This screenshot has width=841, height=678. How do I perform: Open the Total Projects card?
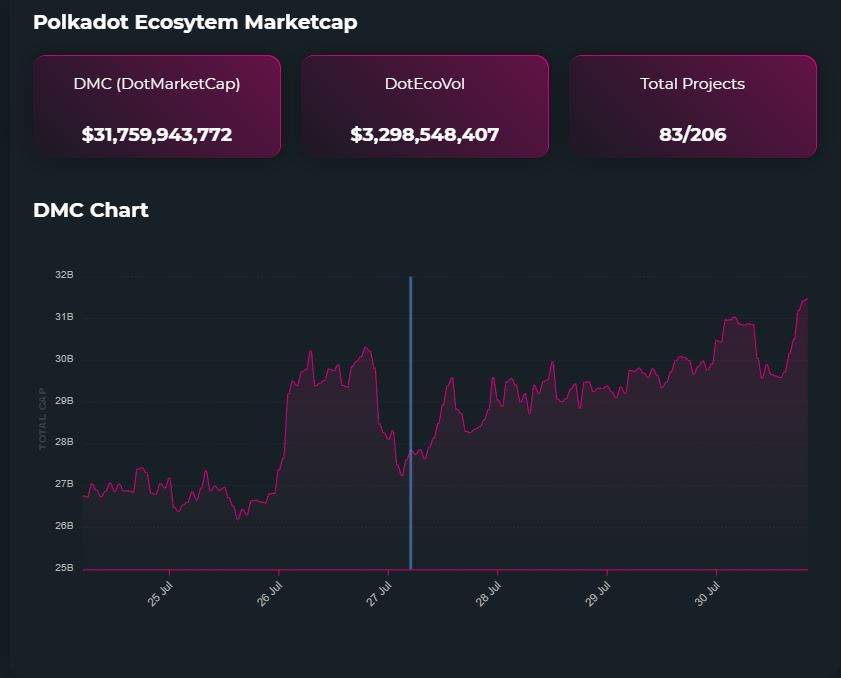tap(693, 106)
